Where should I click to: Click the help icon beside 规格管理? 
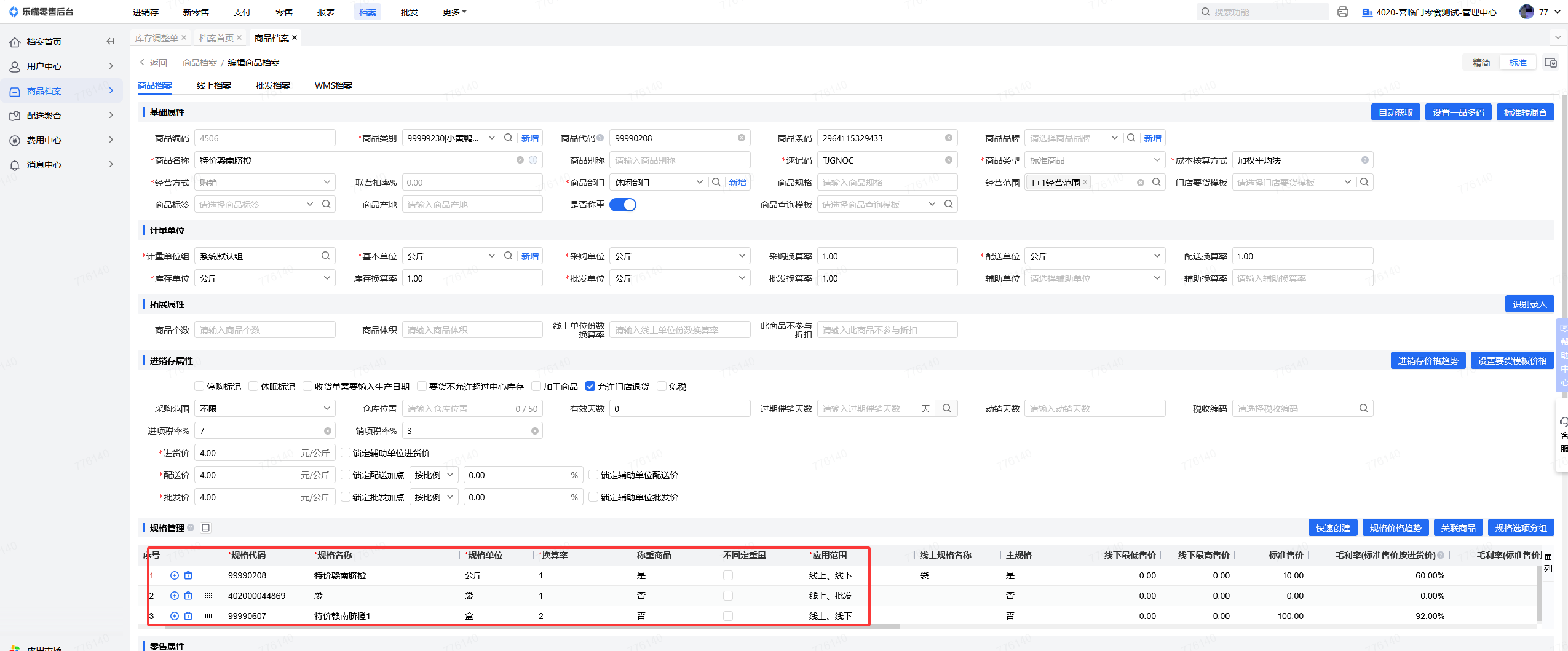191,528
